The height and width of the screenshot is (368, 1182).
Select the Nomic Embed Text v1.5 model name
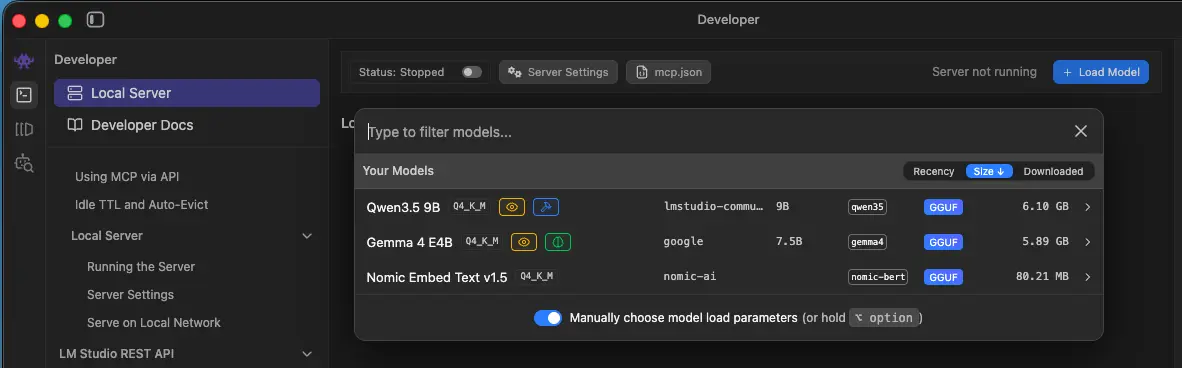(437, 277)
